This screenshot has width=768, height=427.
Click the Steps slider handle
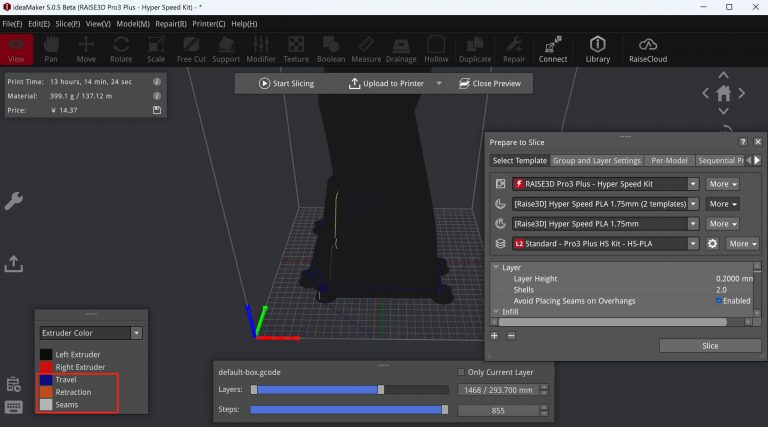[445, 409]
